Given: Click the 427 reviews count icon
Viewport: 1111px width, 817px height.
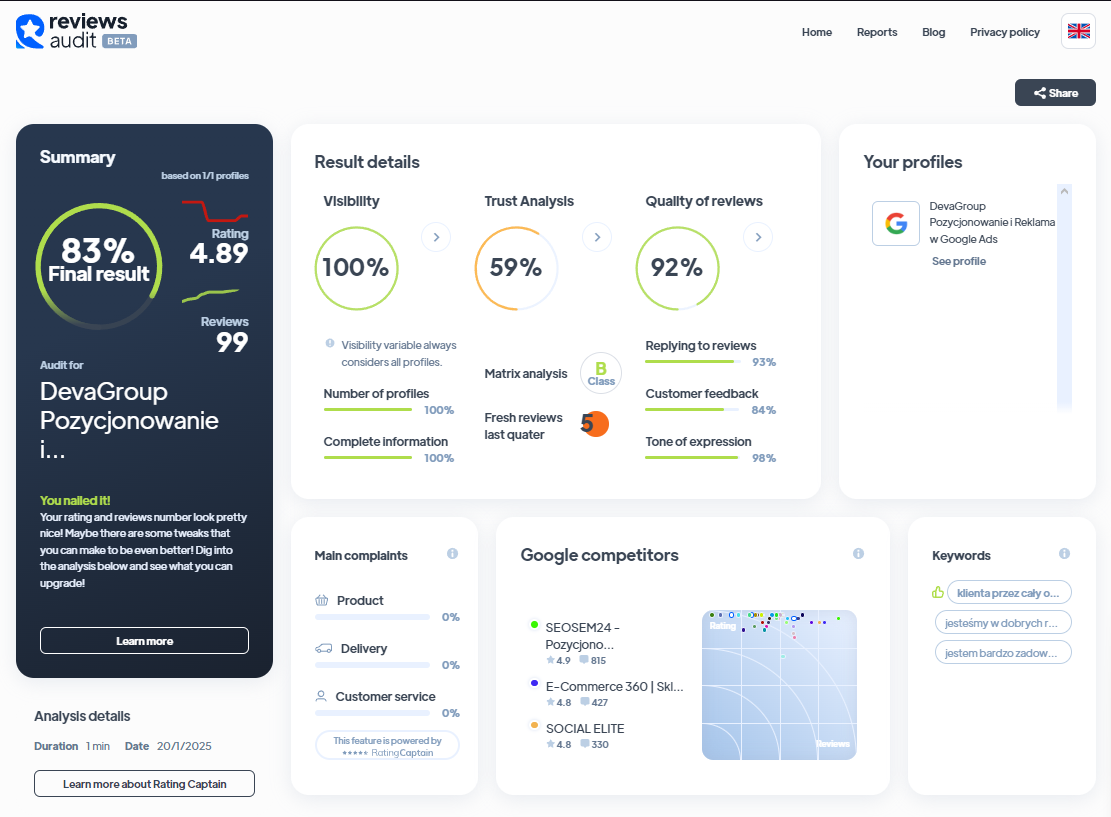Looking at the screenshot, I should tap(585, 702).
